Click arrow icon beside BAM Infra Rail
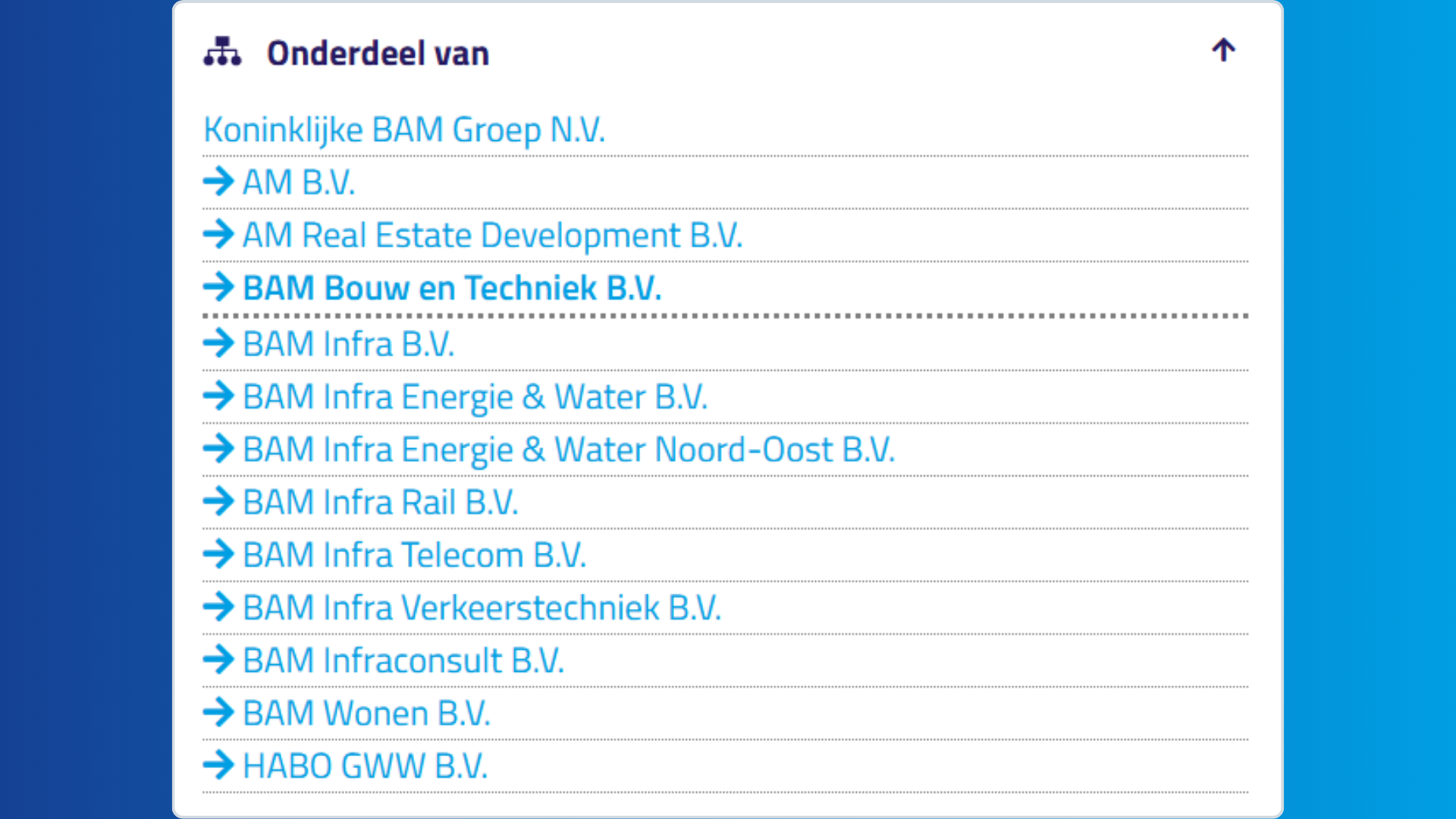The image size is (1456, 819). pos(218,501)
